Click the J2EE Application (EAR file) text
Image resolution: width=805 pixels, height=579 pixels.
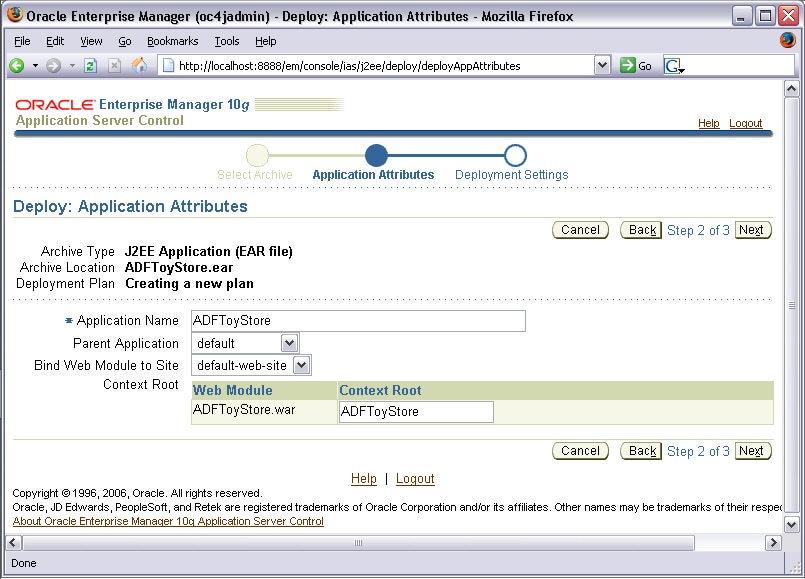pyautogui.click(x=209, y=252)
